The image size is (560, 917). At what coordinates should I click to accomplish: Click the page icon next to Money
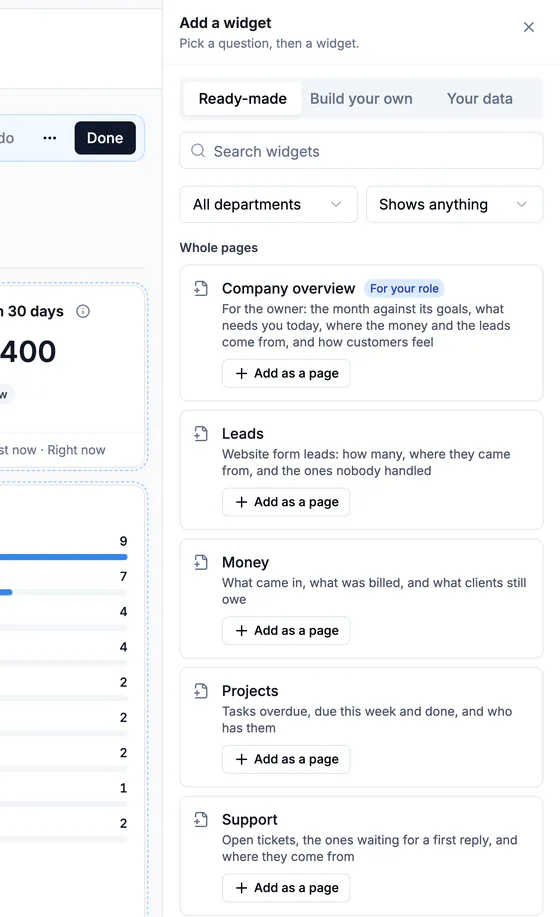[201, 562]
